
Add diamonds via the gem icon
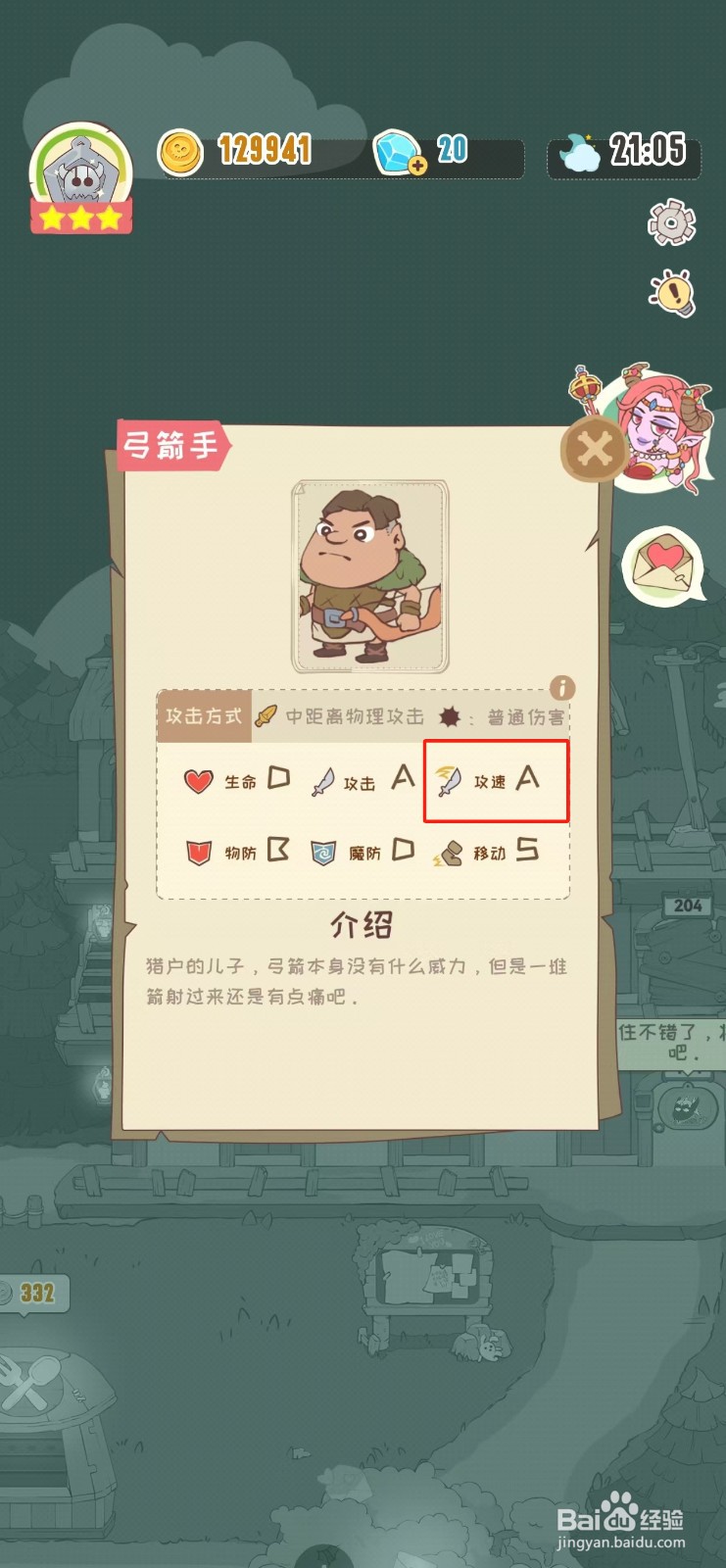400,152
